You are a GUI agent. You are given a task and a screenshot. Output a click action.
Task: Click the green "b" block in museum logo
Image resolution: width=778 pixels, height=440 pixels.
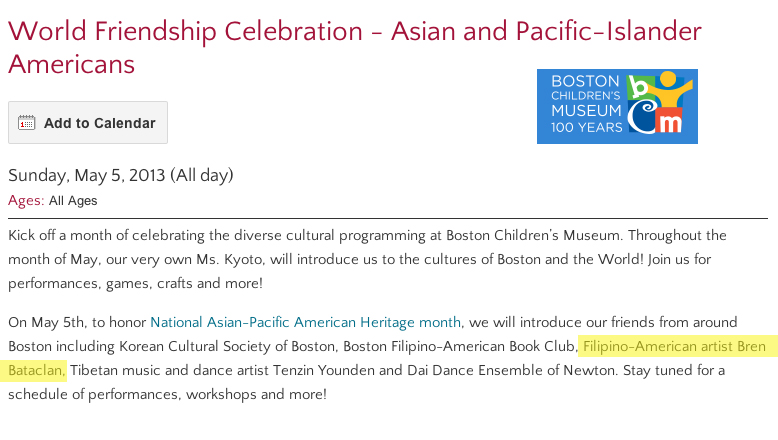(641, 87)
